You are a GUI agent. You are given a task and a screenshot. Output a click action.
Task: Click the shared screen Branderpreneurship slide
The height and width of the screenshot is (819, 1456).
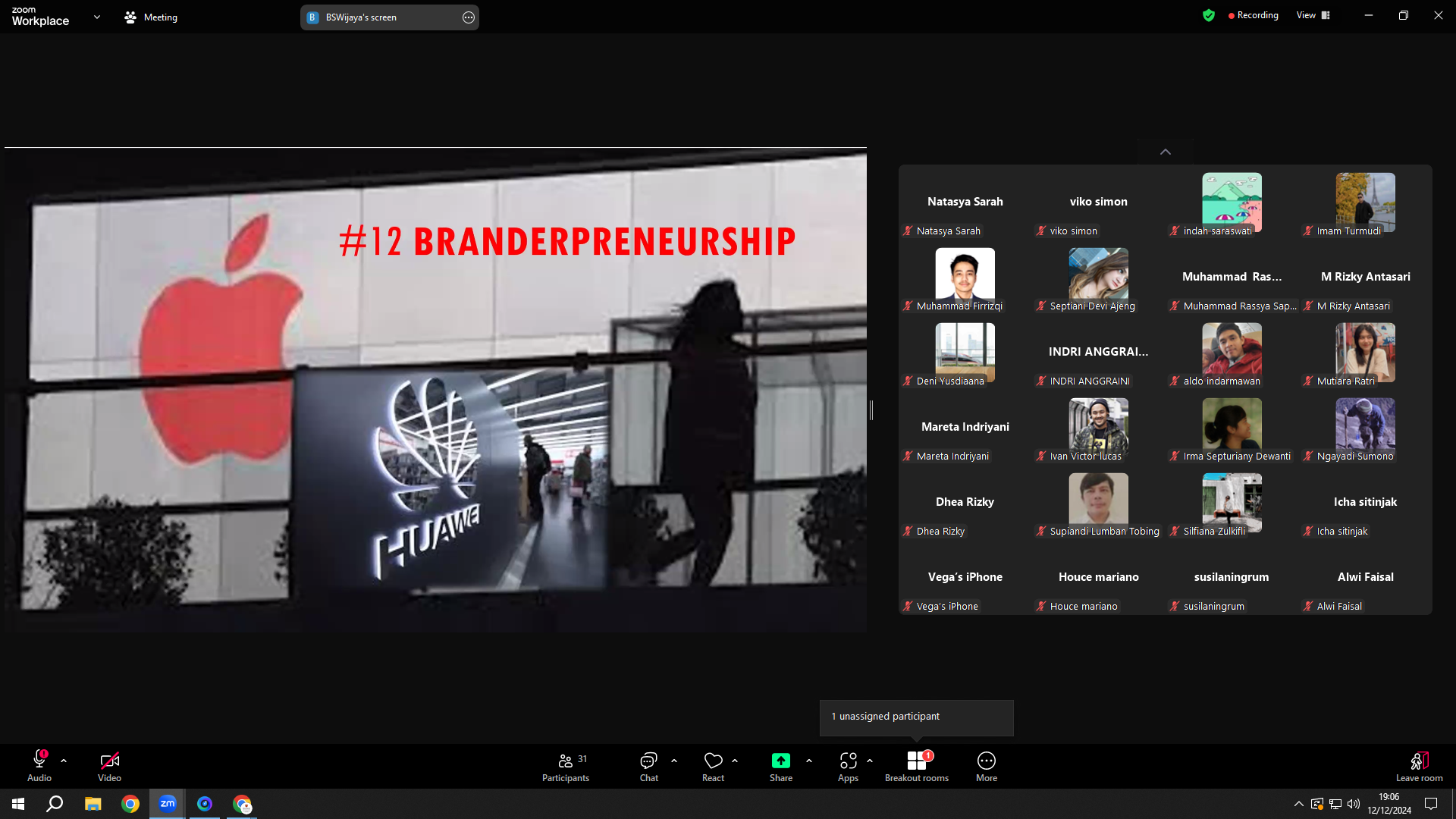435,390
